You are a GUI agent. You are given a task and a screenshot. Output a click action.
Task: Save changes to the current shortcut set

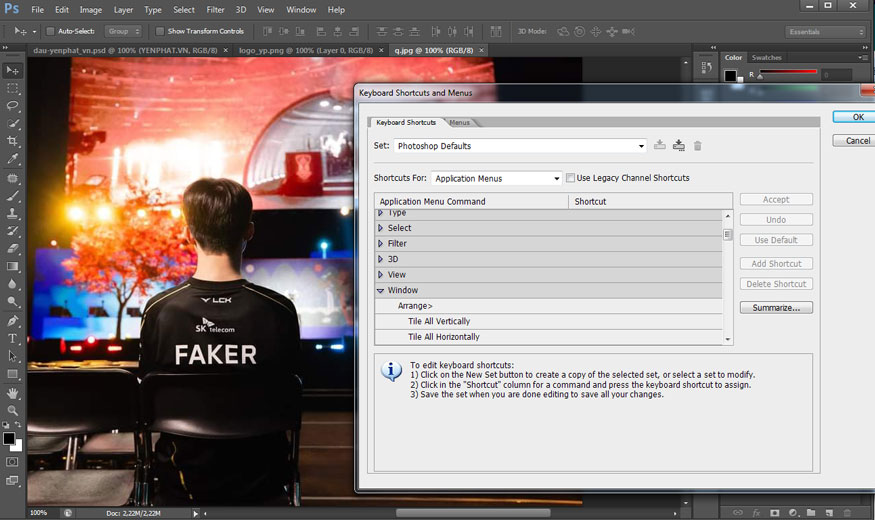[x=660, y=146]
